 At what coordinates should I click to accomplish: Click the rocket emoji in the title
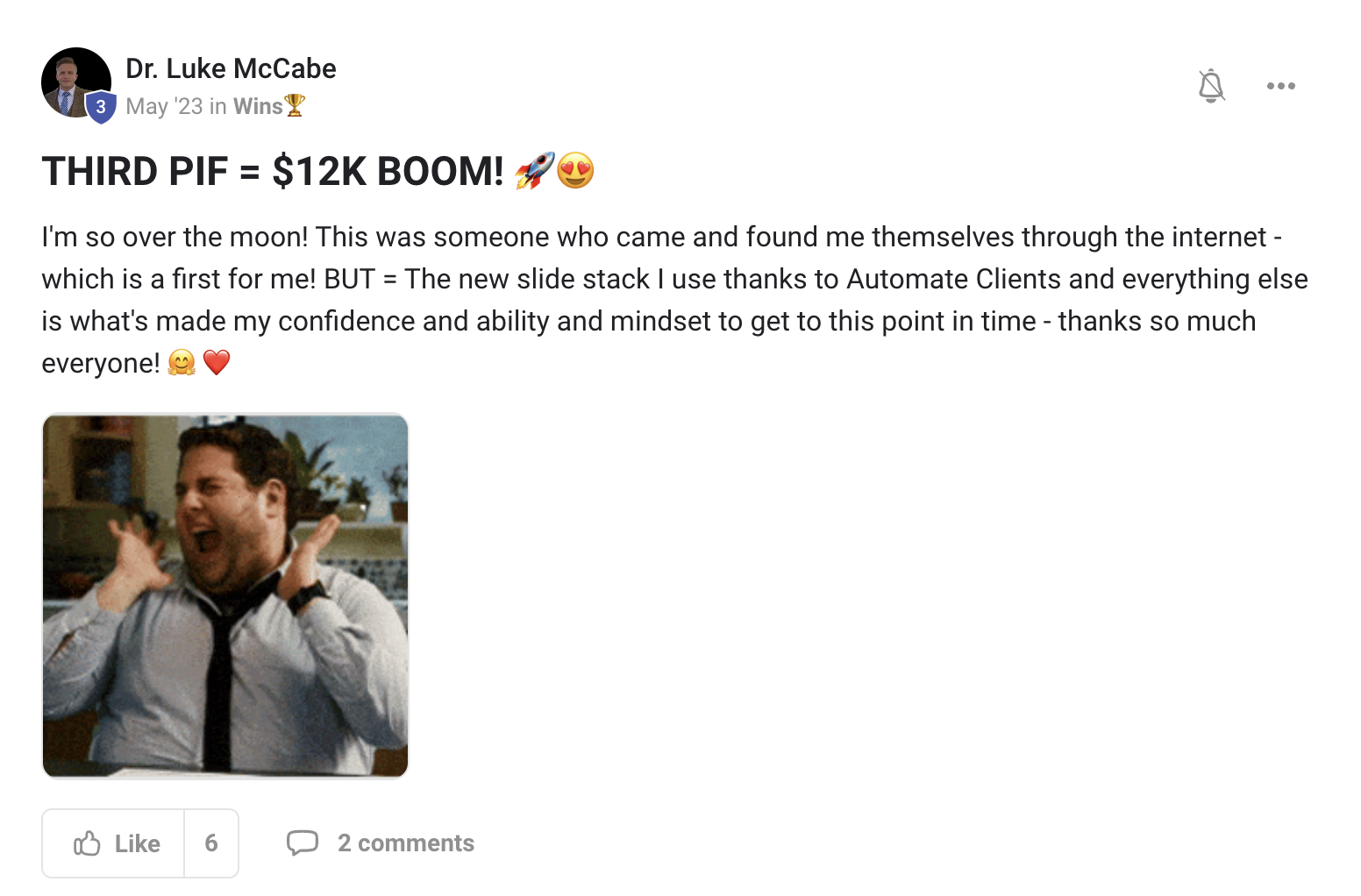tap(534, 170)
